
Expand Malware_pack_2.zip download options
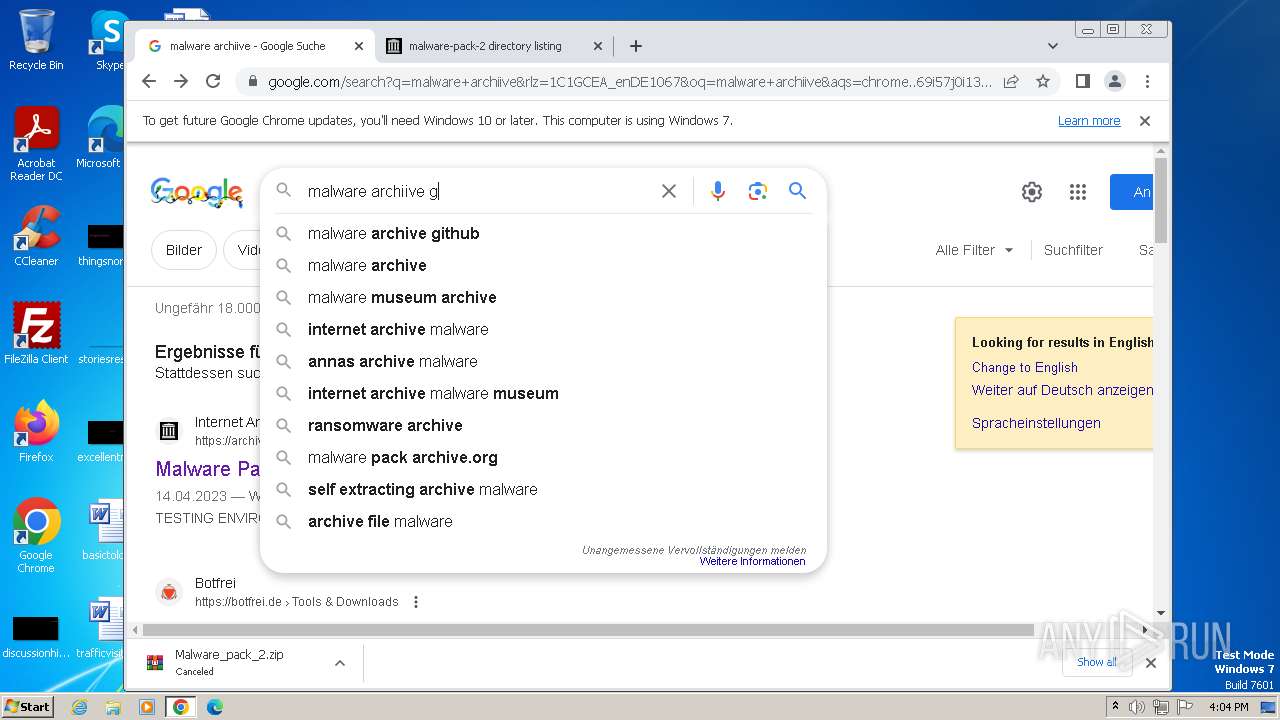(x=340, y=663)
